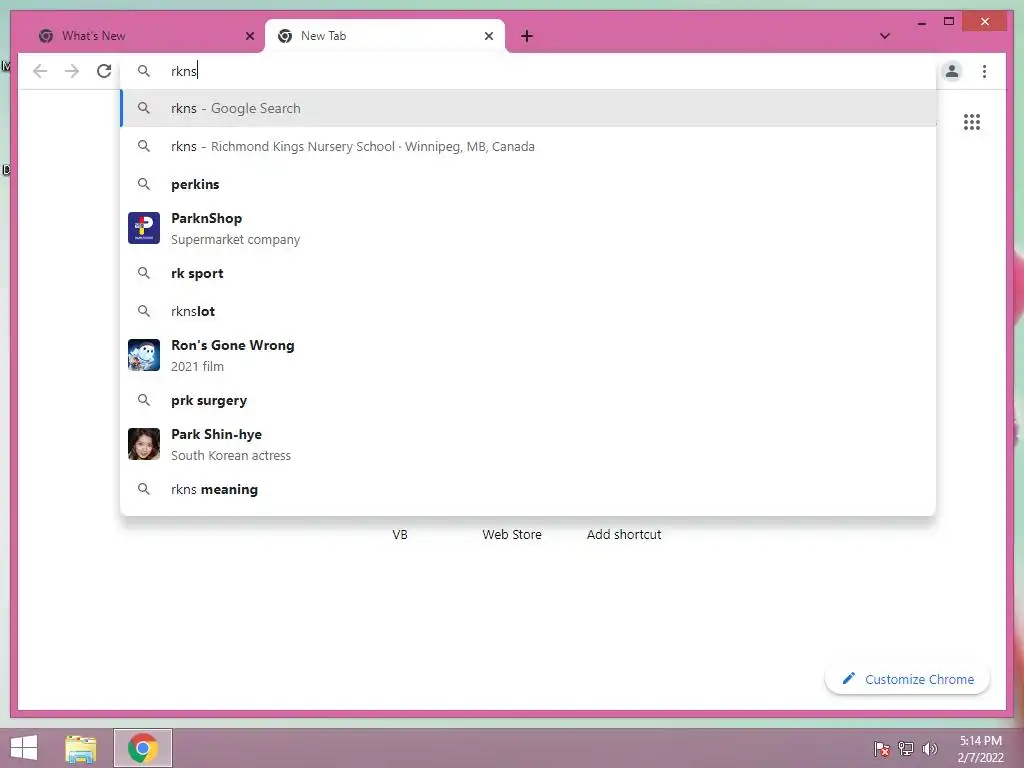Open the Chrome profile avatar icon
1024x768 pixels.
pyautogui.click(x=952, y=71)
